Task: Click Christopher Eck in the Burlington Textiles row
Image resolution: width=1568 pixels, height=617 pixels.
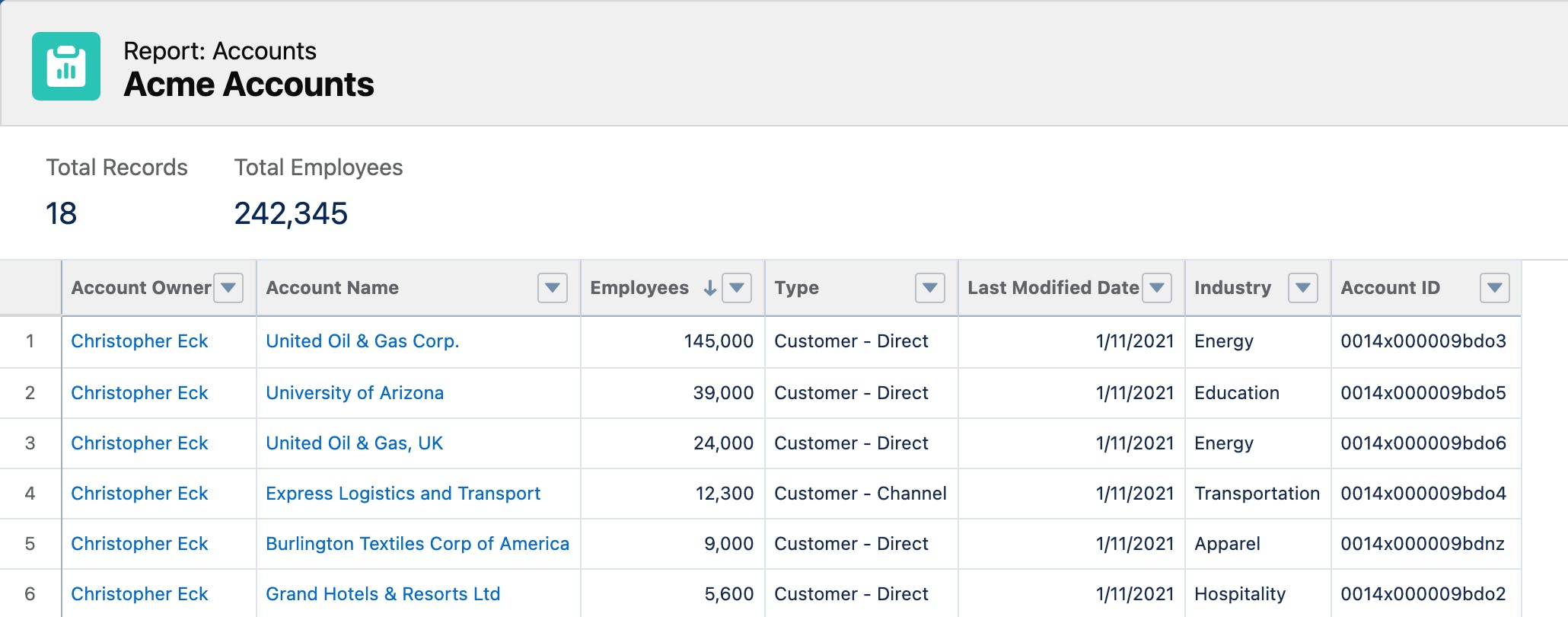Action: (x=139, y=544)
